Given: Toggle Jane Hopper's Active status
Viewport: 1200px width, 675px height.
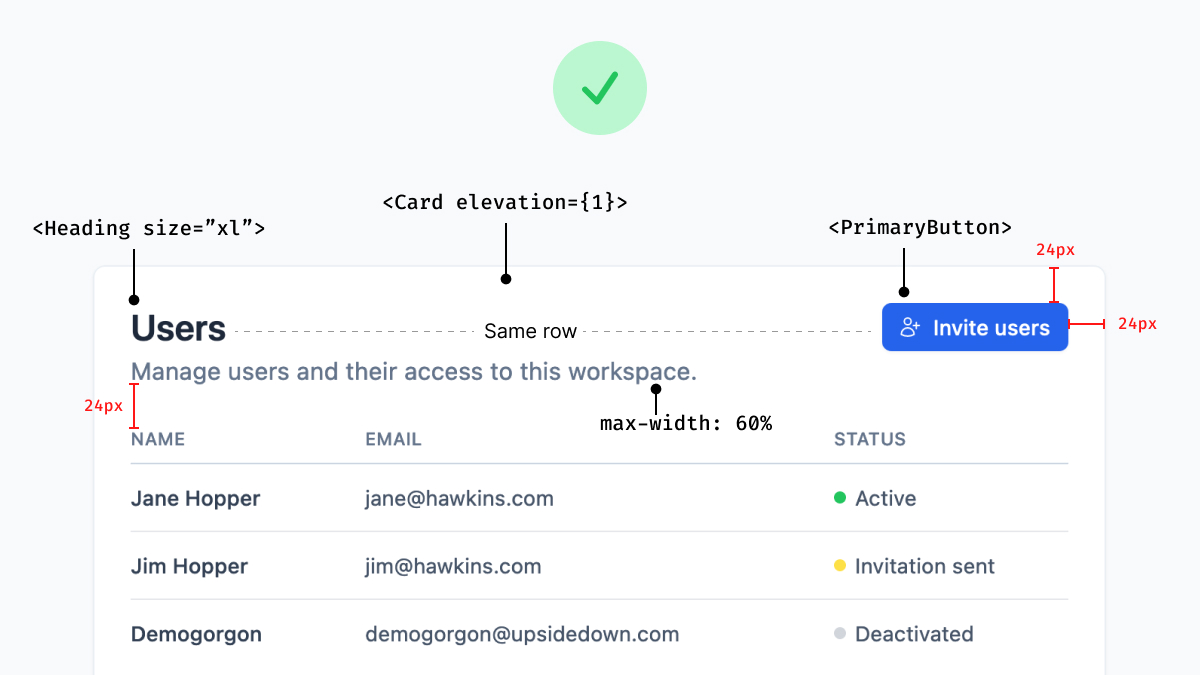Looking at the screenshot, I should pyautogui.click(x=875, y=498).
